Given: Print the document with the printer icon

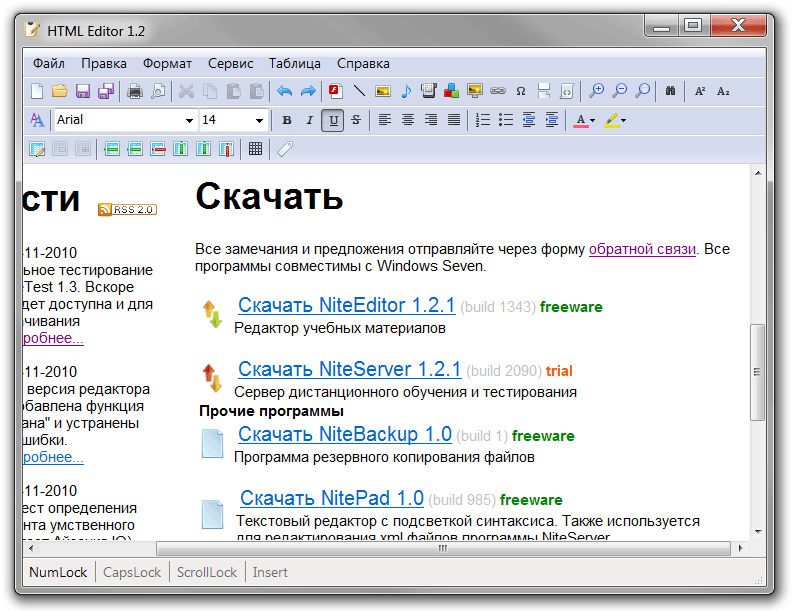Looking at the screenshot, I should click(x=135, y=91).
